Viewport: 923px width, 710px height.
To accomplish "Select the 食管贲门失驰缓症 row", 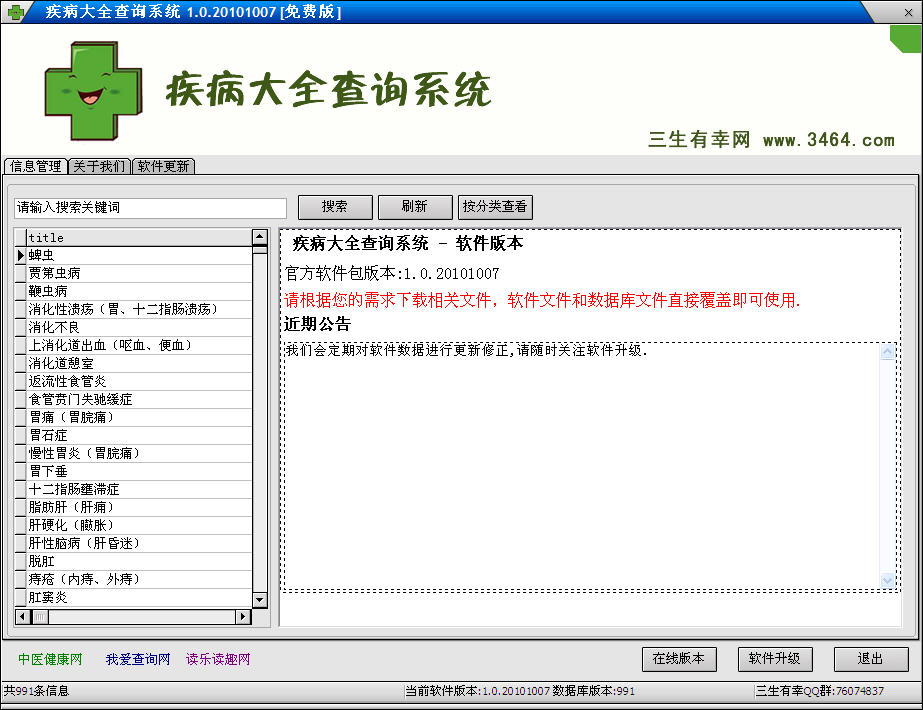I will point(139,399).
